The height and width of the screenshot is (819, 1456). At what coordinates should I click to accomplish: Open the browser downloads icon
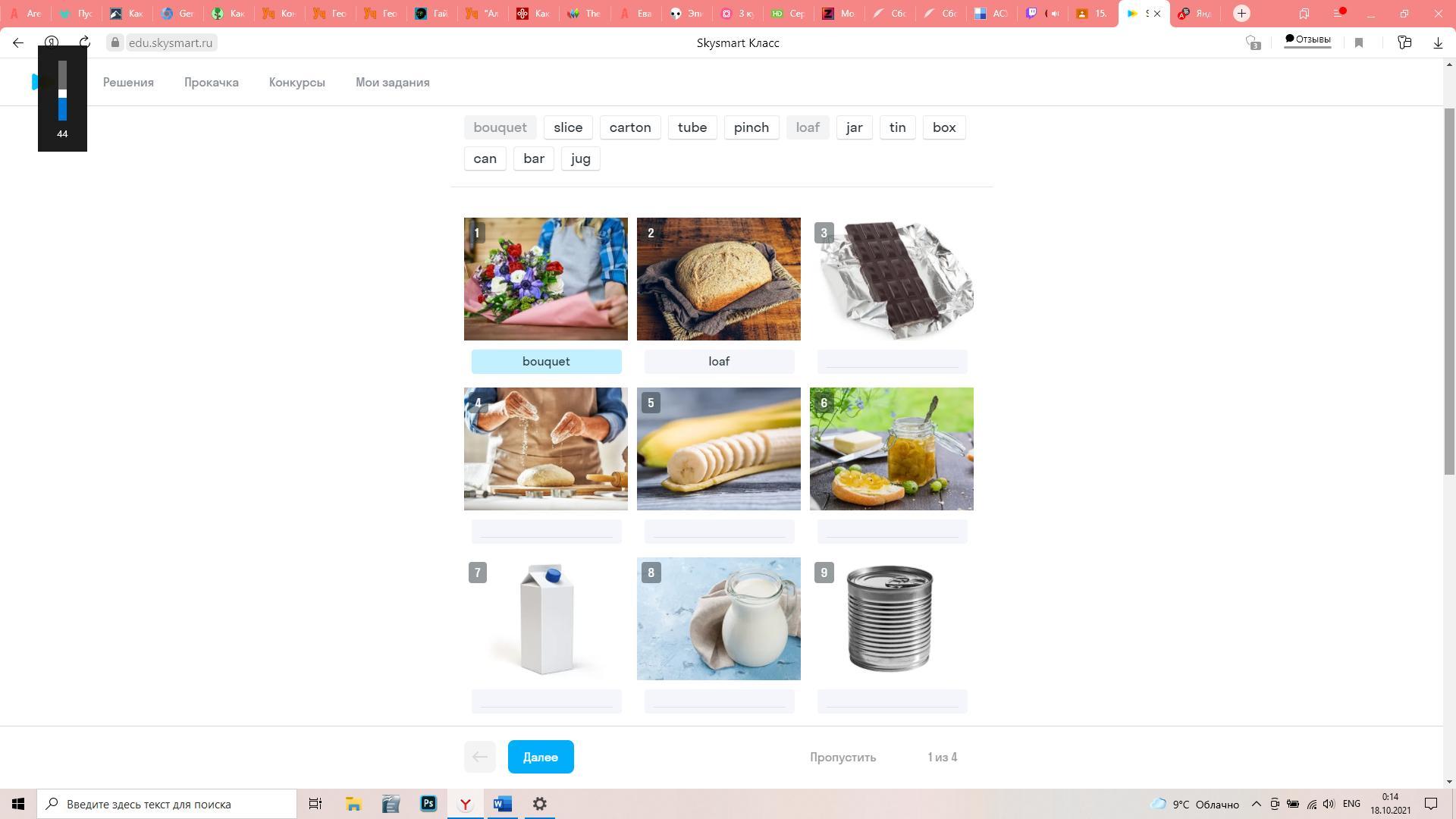coord(1438,42)
